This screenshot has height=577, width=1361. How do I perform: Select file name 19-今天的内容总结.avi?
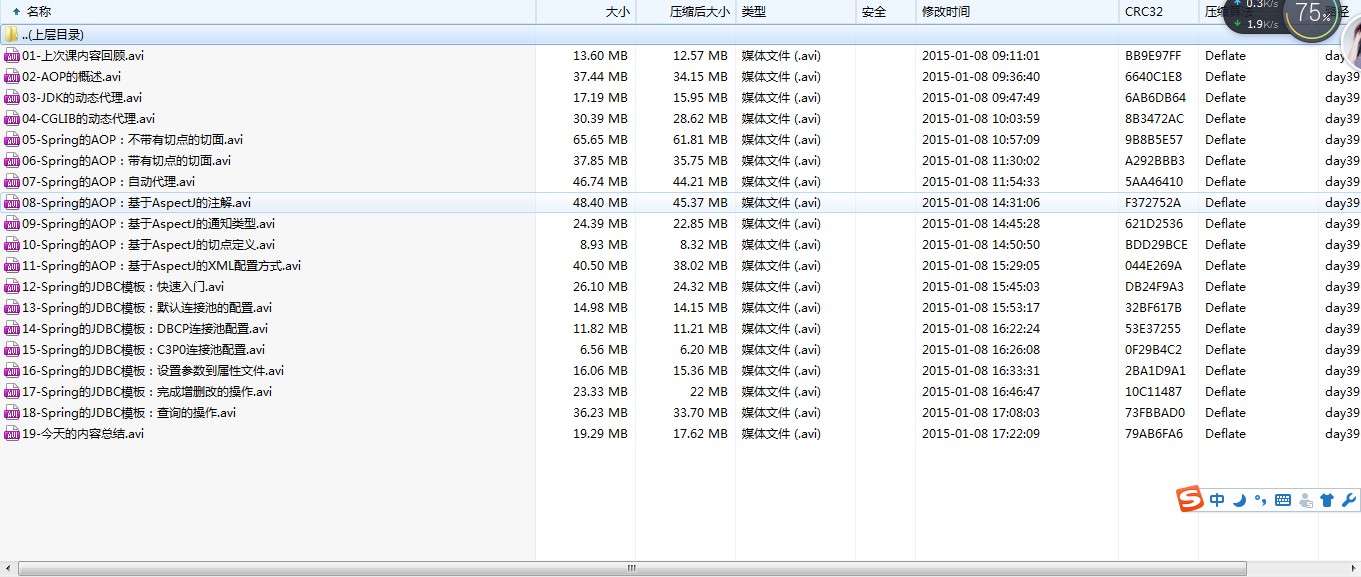83,434
